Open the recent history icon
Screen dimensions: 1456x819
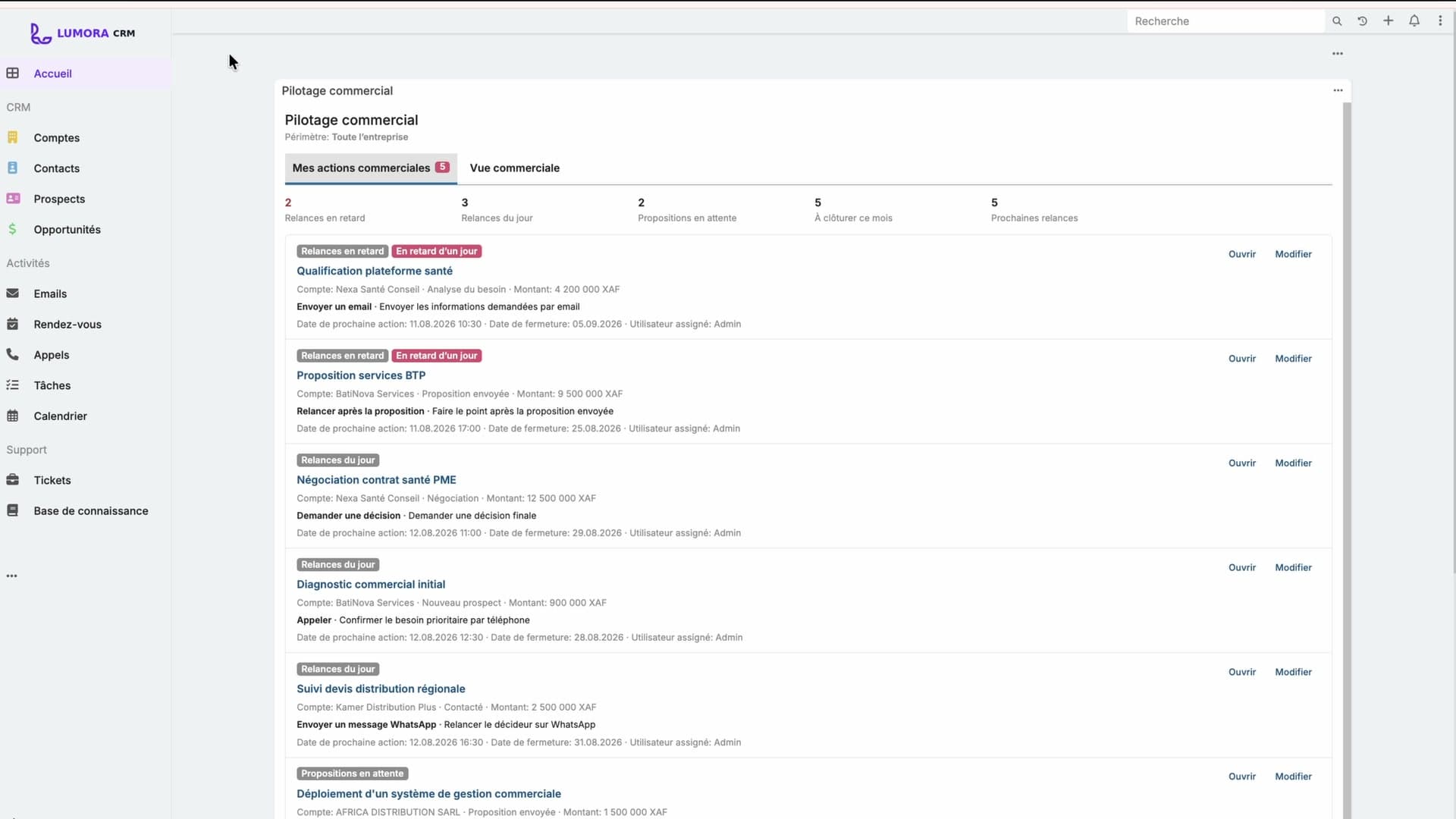(1363, 21)
